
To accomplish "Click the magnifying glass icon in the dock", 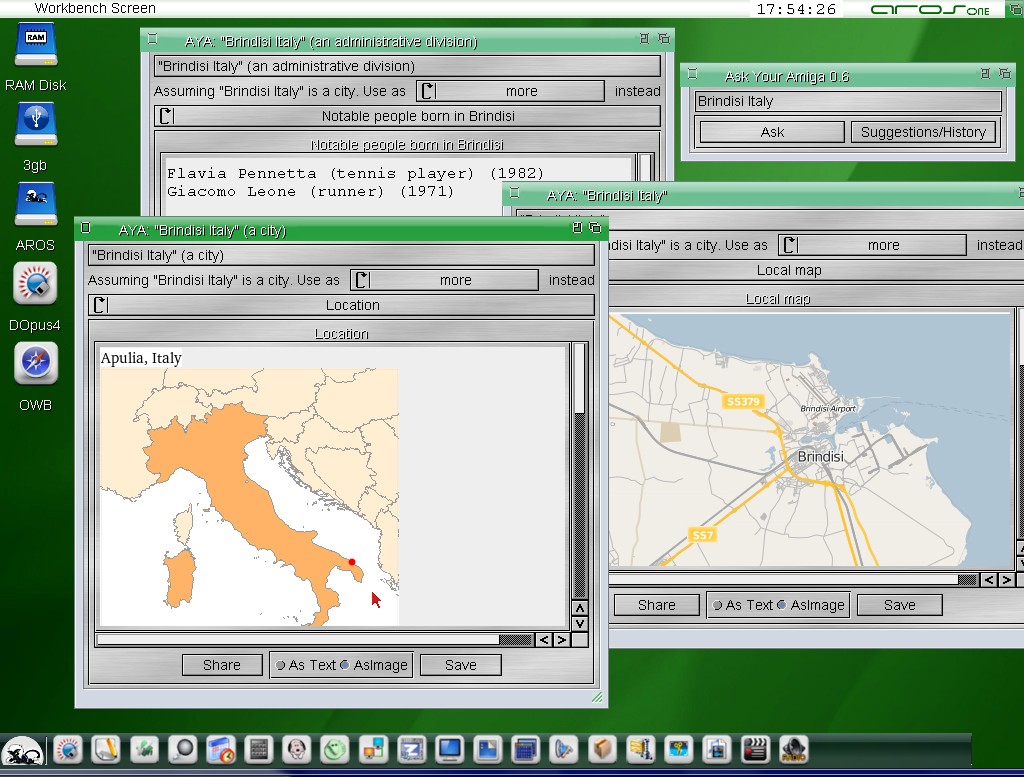I will click(x=182, y=749).
